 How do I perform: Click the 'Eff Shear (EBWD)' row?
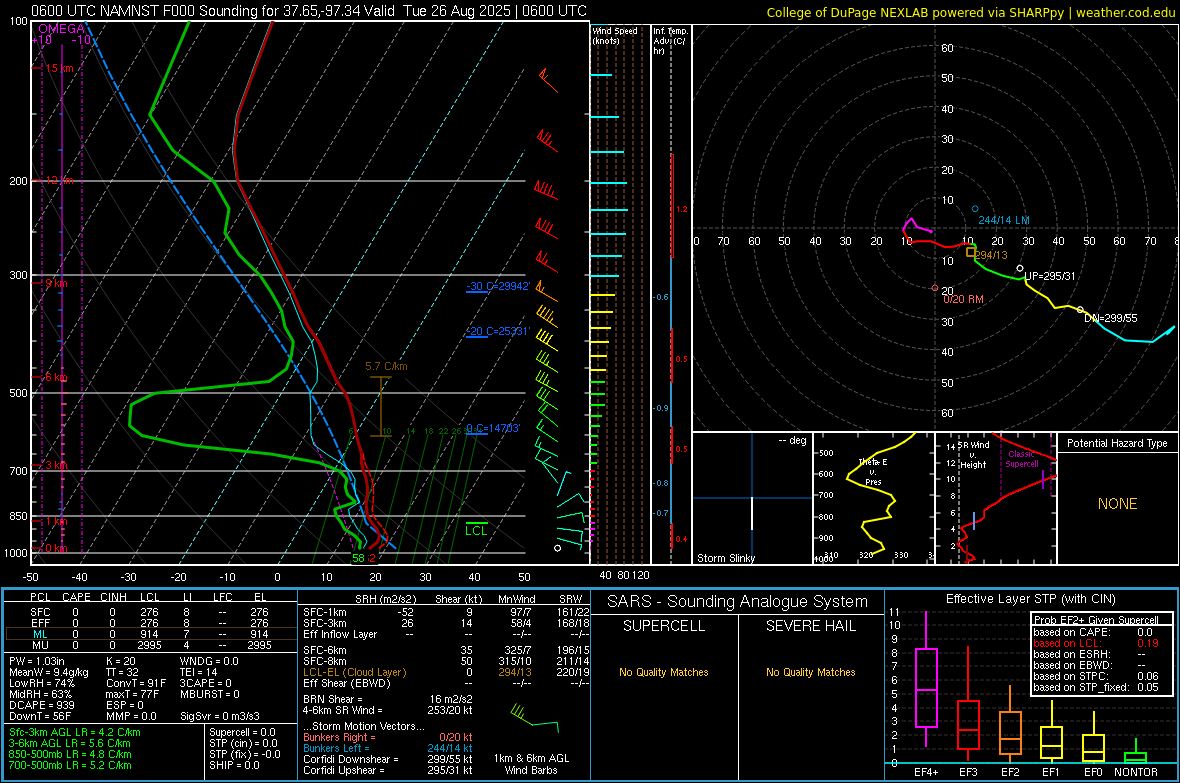pos(446,683)
